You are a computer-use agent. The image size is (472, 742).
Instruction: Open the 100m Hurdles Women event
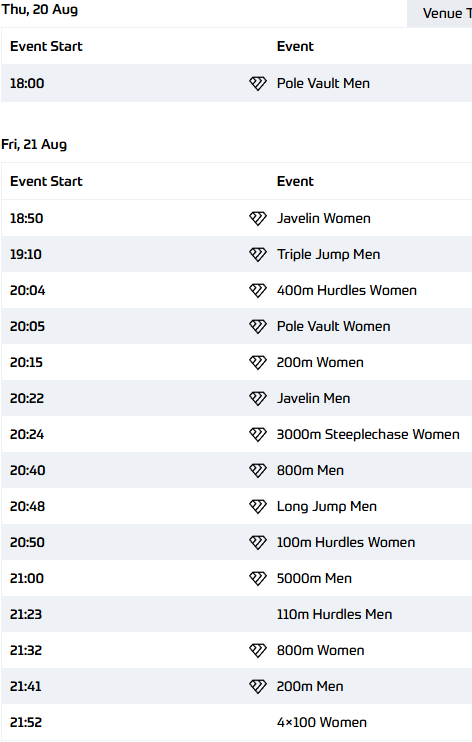click(346, 542)
